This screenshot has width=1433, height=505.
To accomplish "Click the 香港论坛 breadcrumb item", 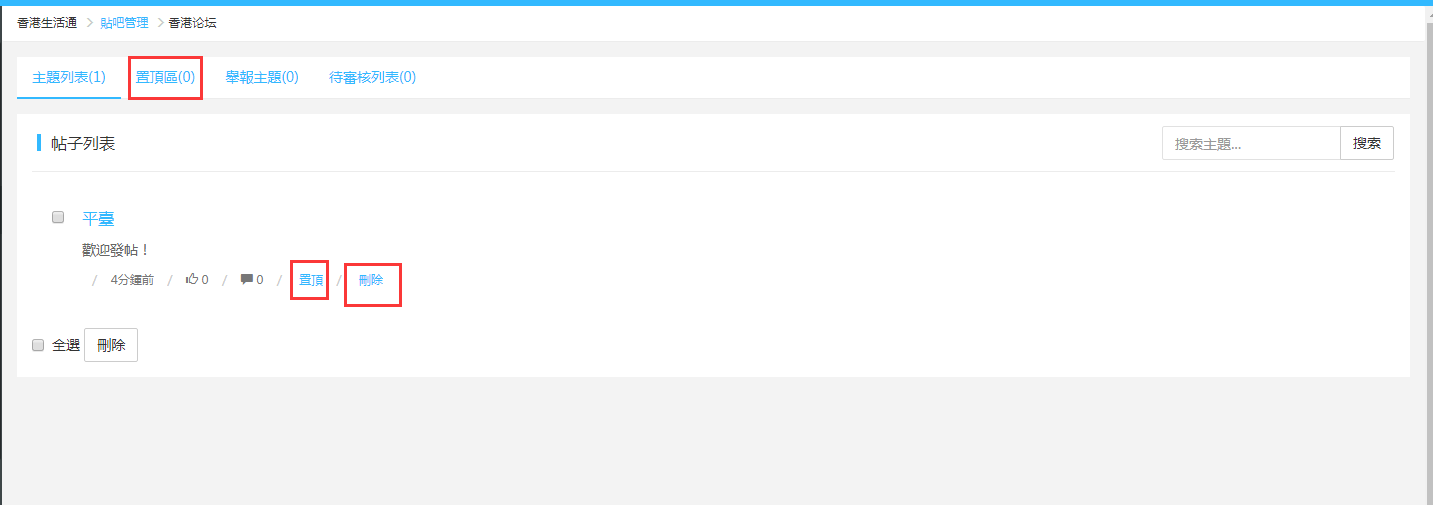I will click(192, 22).
